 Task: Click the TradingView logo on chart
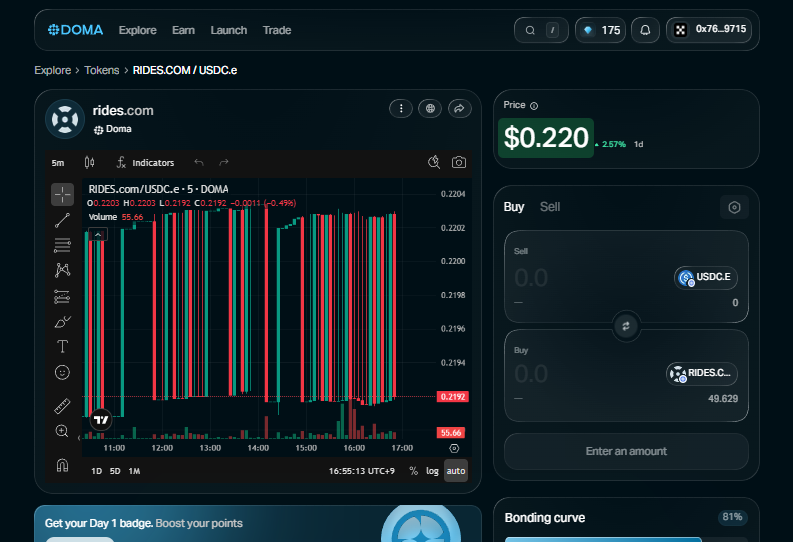[101, 420]
